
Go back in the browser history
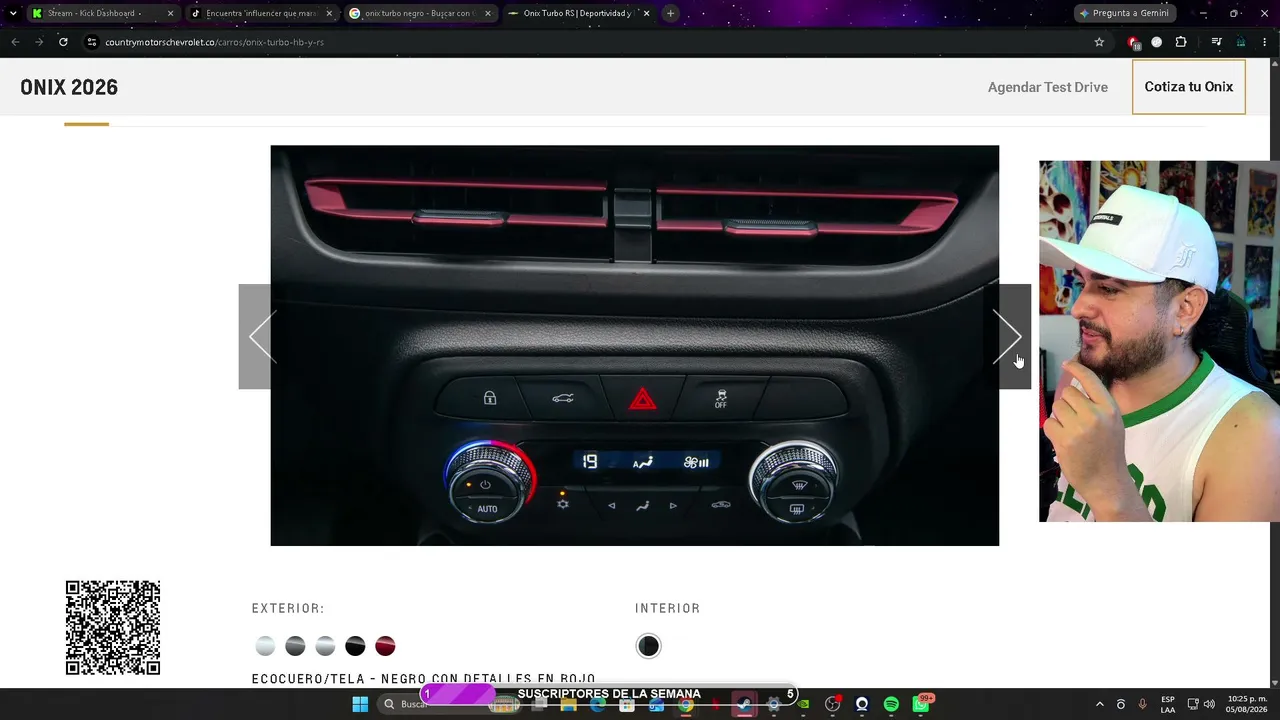click(15, 42)
